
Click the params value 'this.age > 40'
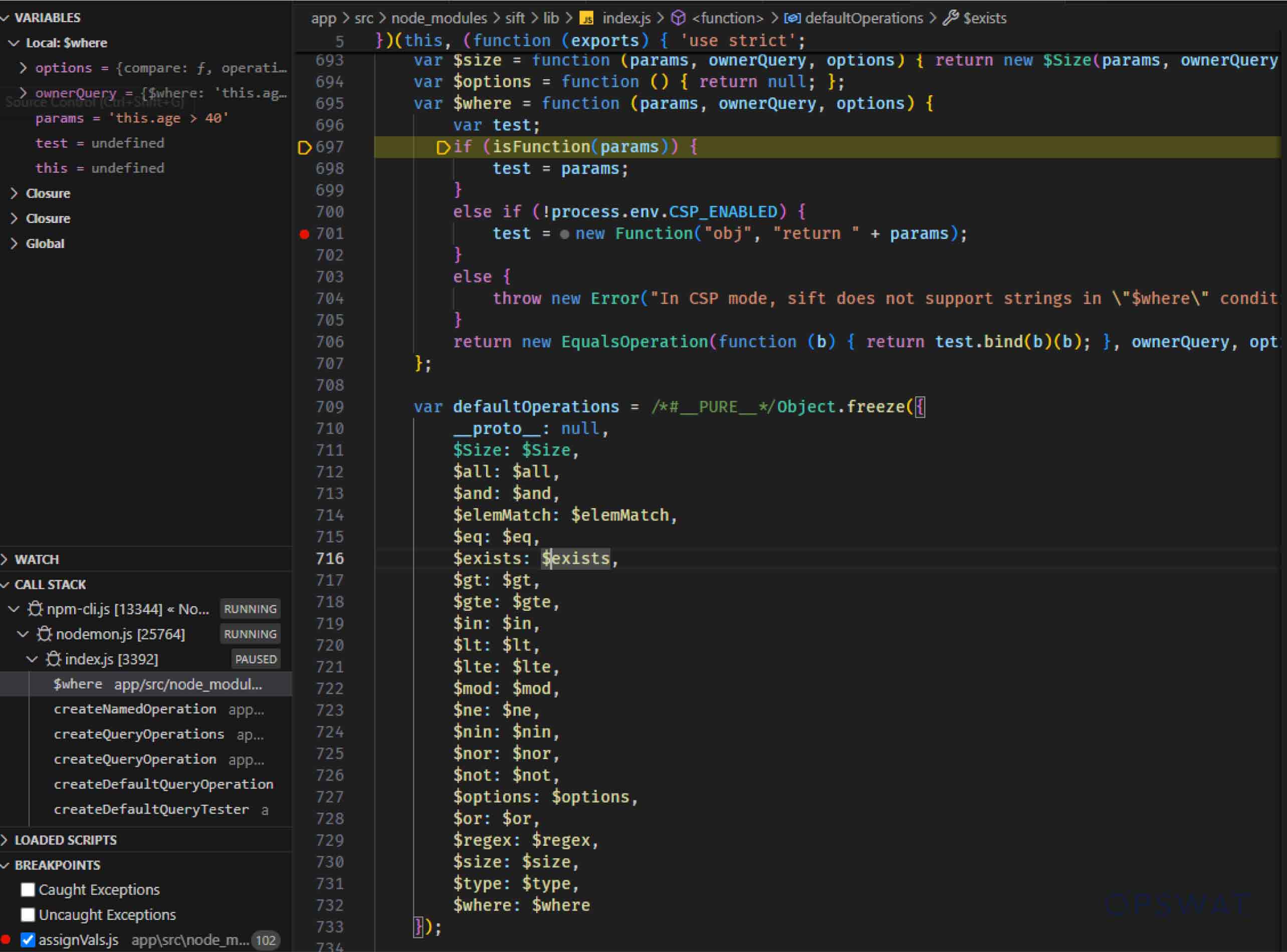(x=168, y=118)
